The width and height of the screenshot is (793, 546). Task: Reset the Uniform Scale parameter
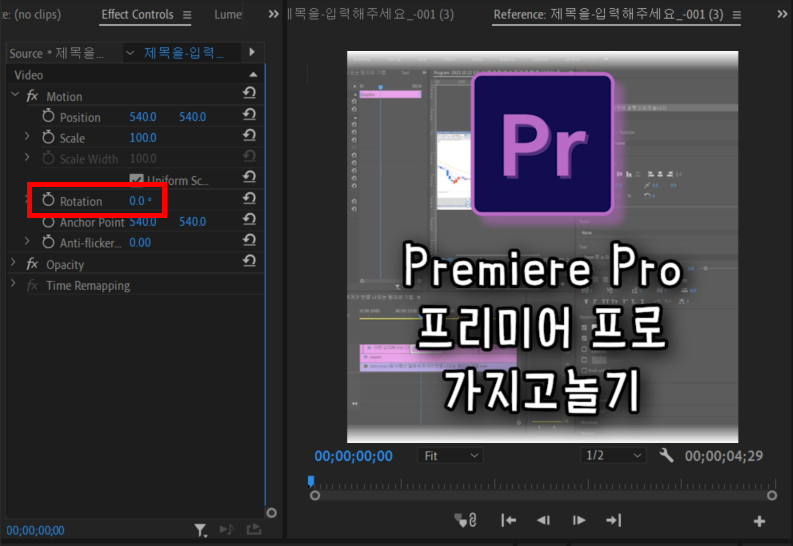click(249, 177)
